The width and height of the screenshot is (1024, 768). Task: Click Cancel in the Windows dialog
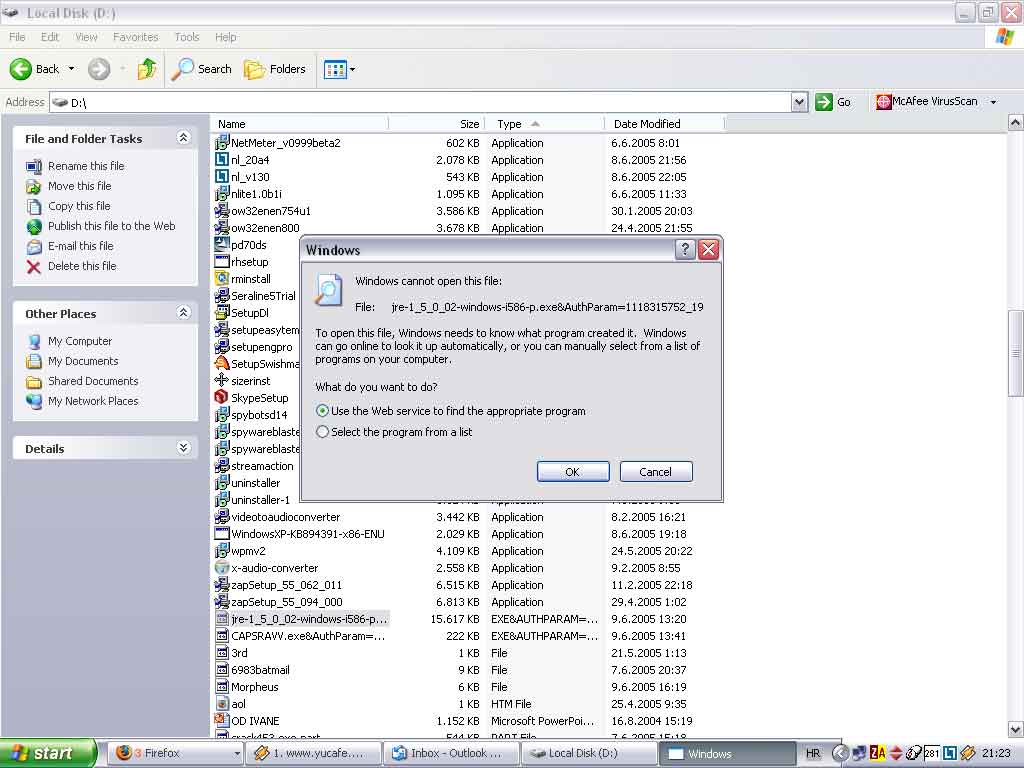656,472
